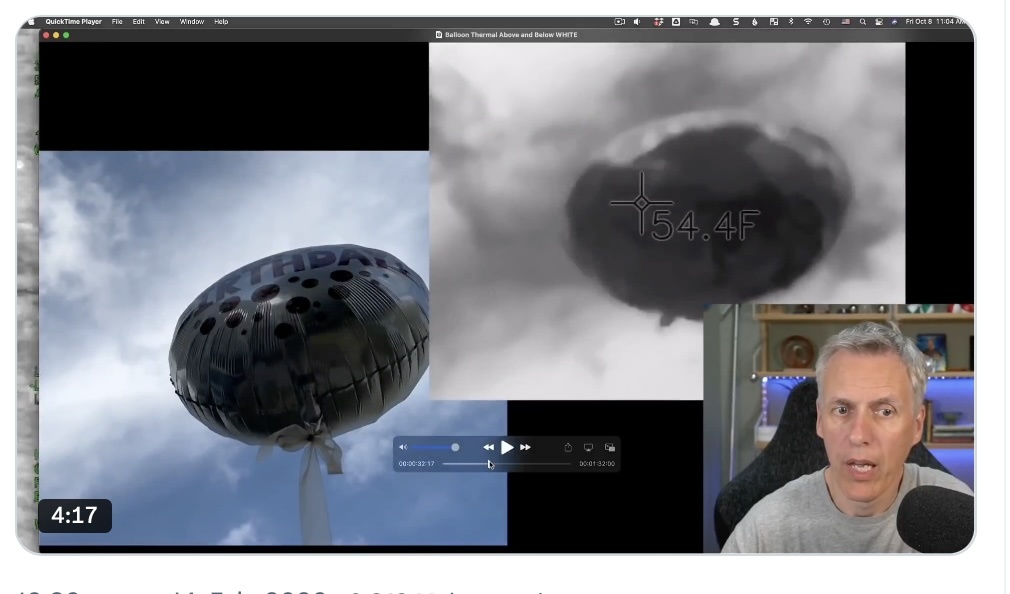
Task: Open the Edit menu
Action: coord(139,21)
